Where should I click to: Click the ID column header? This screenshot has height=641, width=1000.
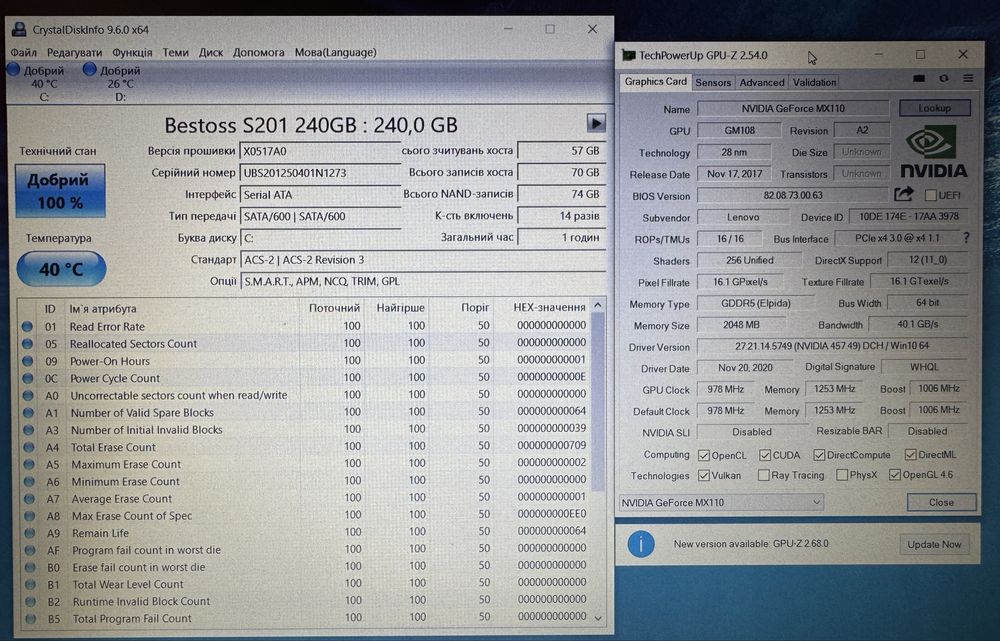(50, 309)
